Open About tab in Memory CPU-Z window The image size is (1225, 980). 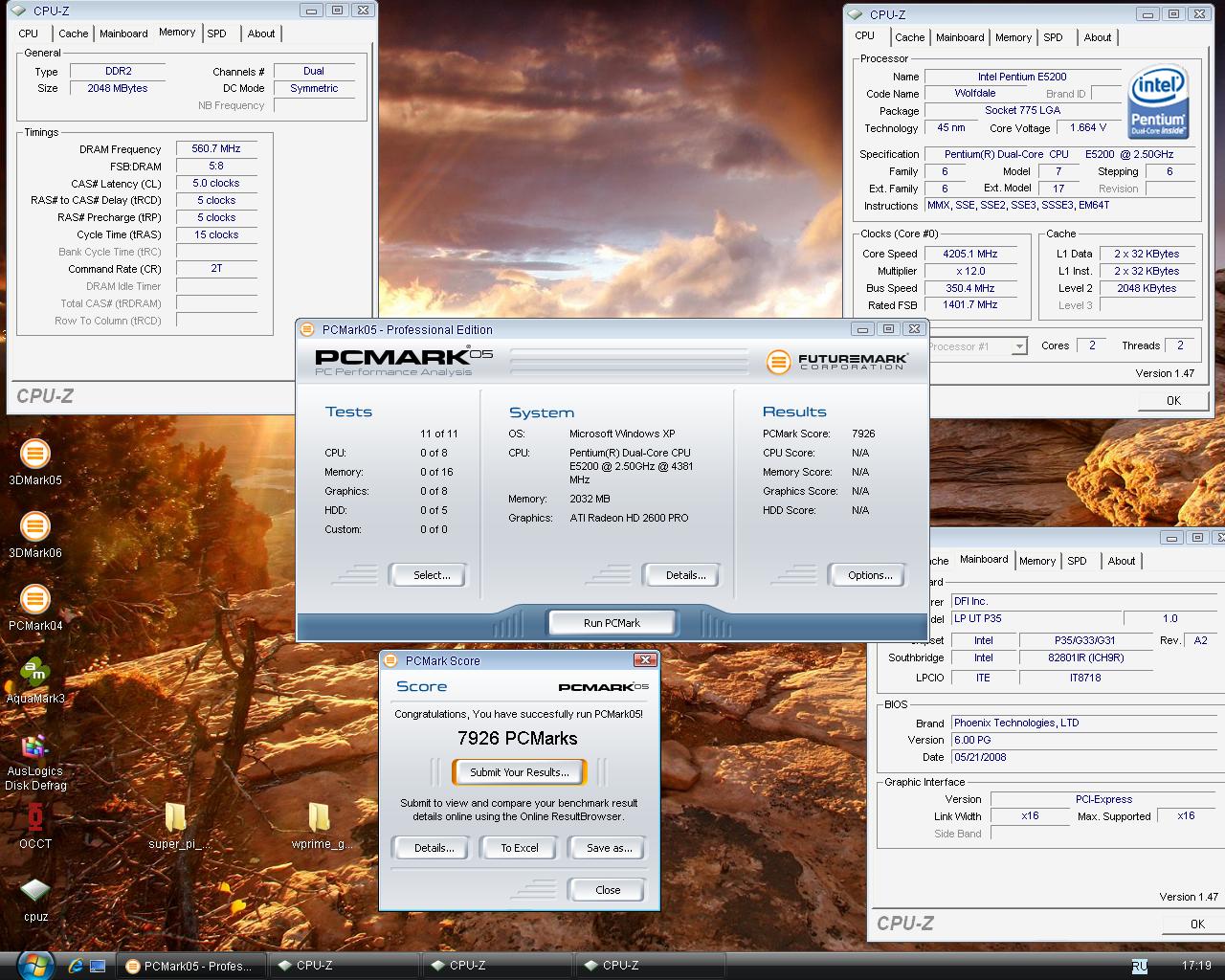(x=261, y=33)
